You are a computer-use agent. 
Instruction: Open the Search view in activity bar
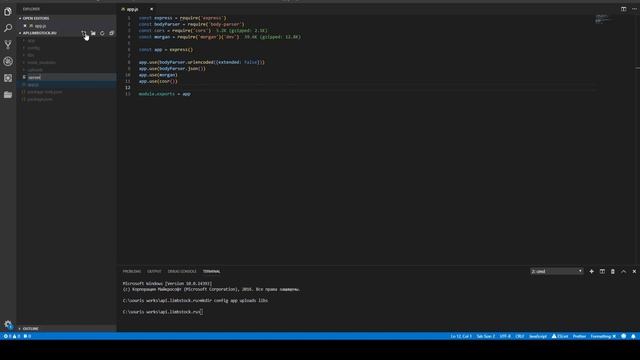[8, 28]
